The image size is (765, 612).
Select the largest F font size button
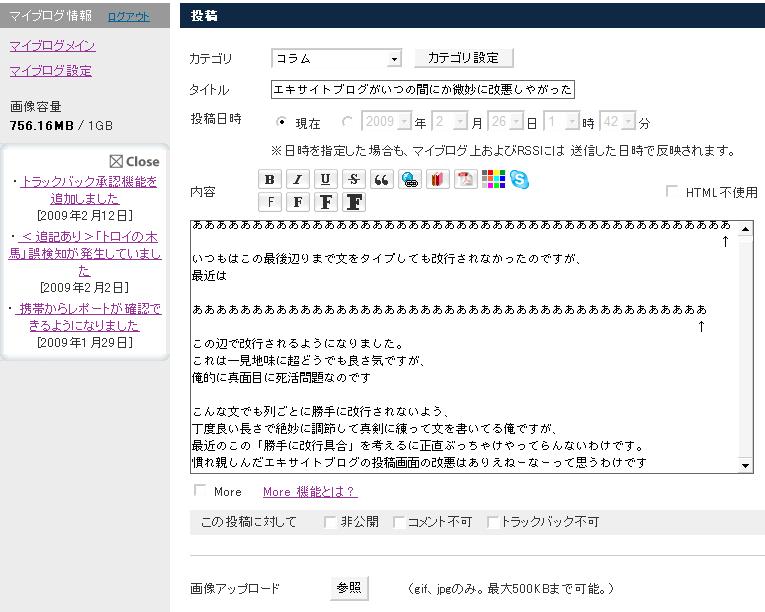[x=354, y=202]
